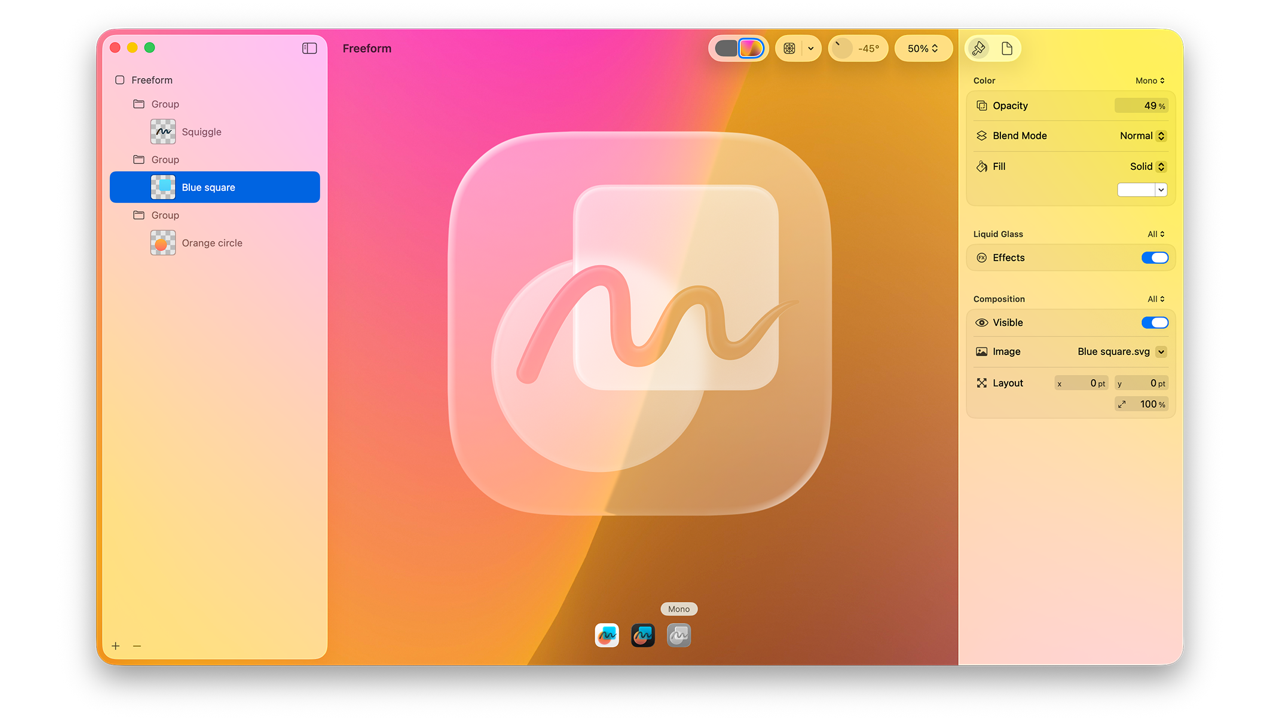Click the Orange circle layer thumbnail
The image size is (1280, 720).
coord(163,243)
